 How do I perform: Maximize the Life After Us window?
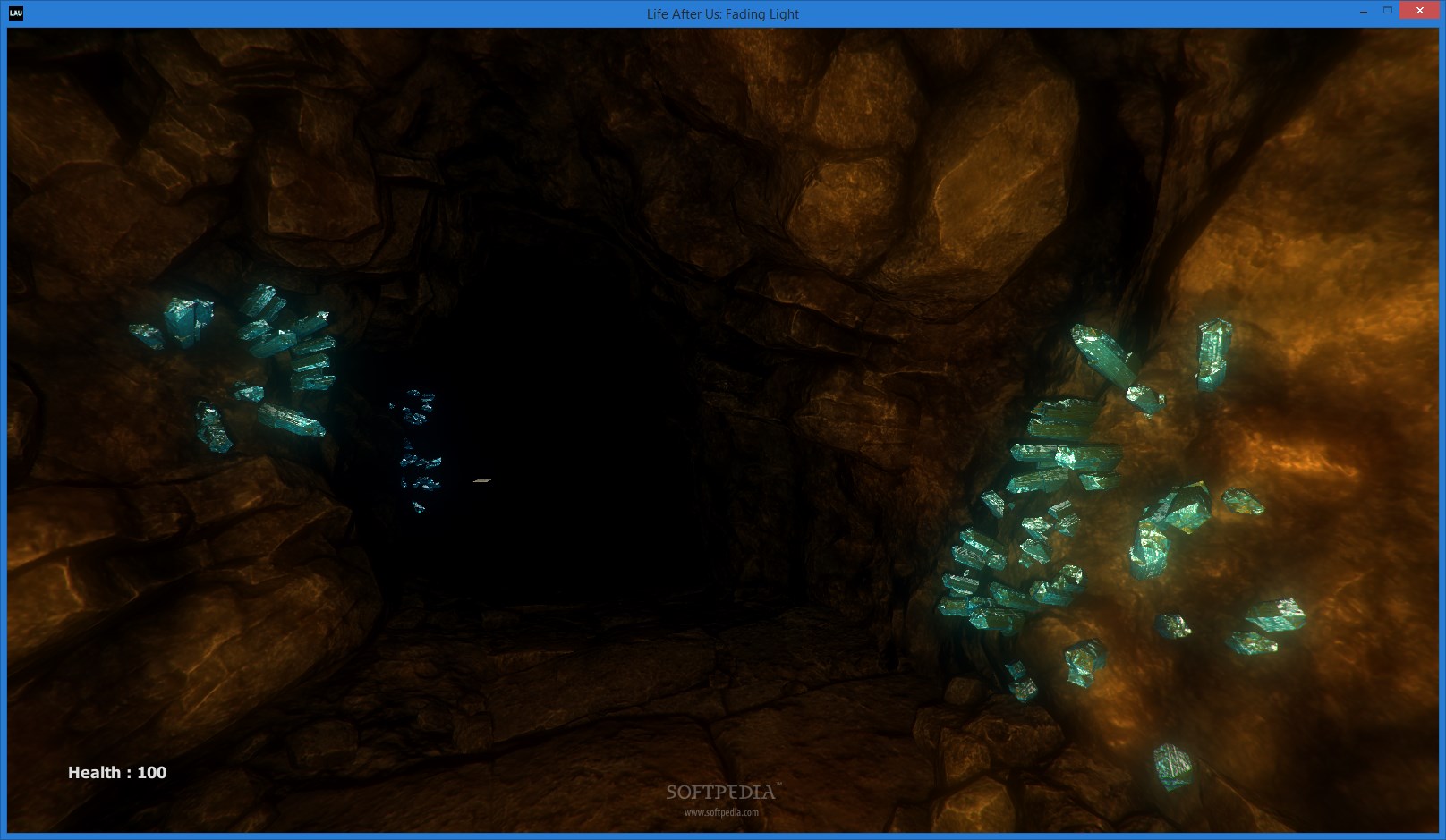(x=1388, y=11)
